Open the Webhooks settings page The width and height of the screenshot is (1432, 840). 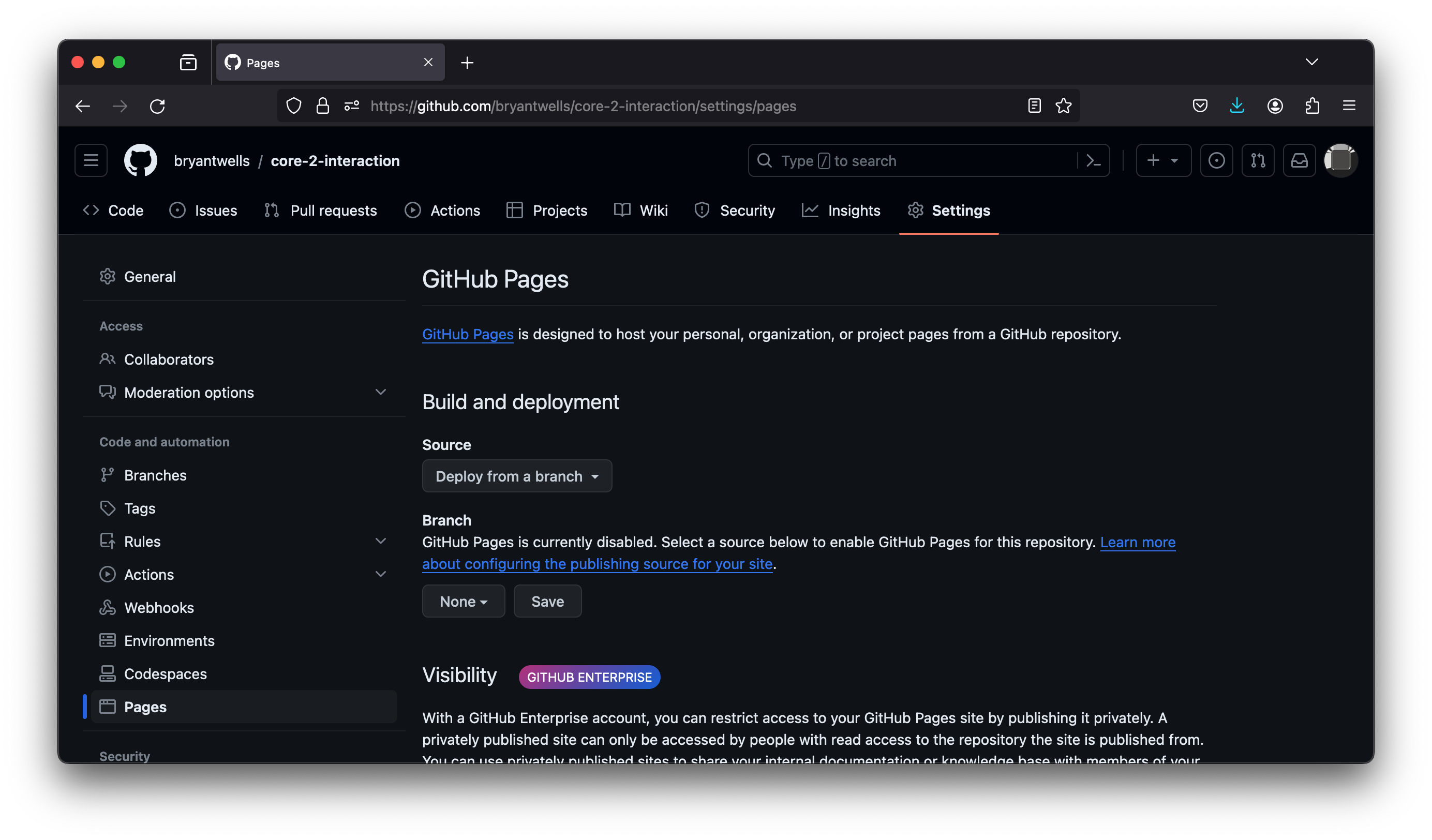tap(158, 608)
